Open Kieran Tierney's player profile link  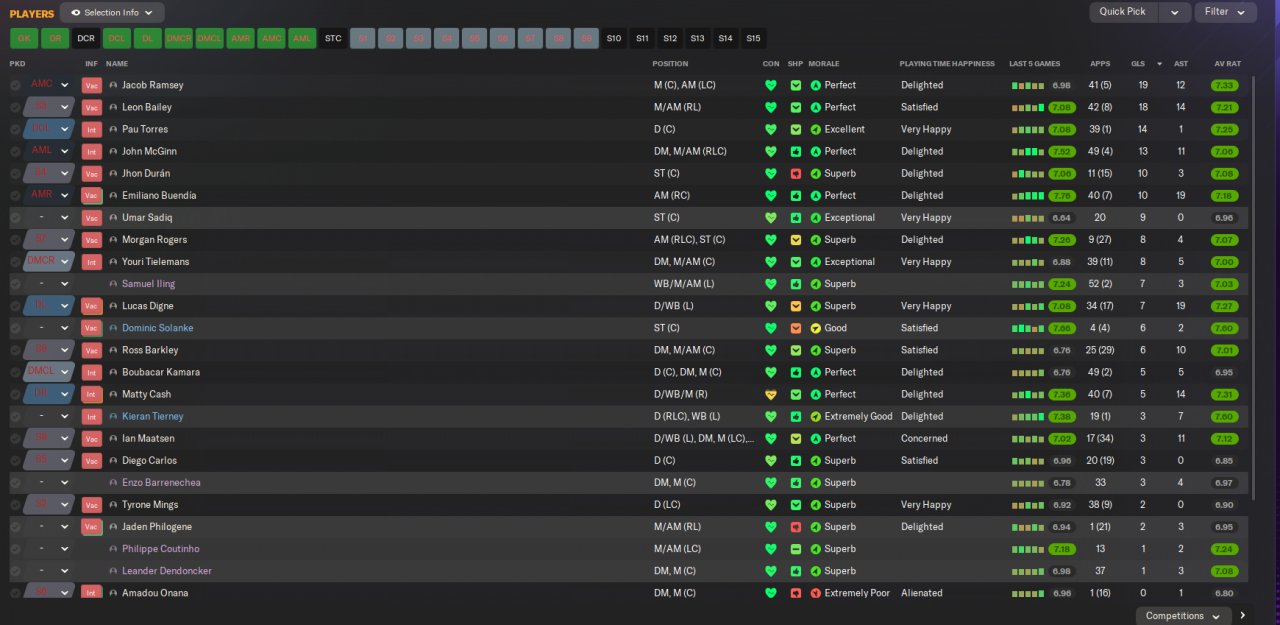(153, 416)
